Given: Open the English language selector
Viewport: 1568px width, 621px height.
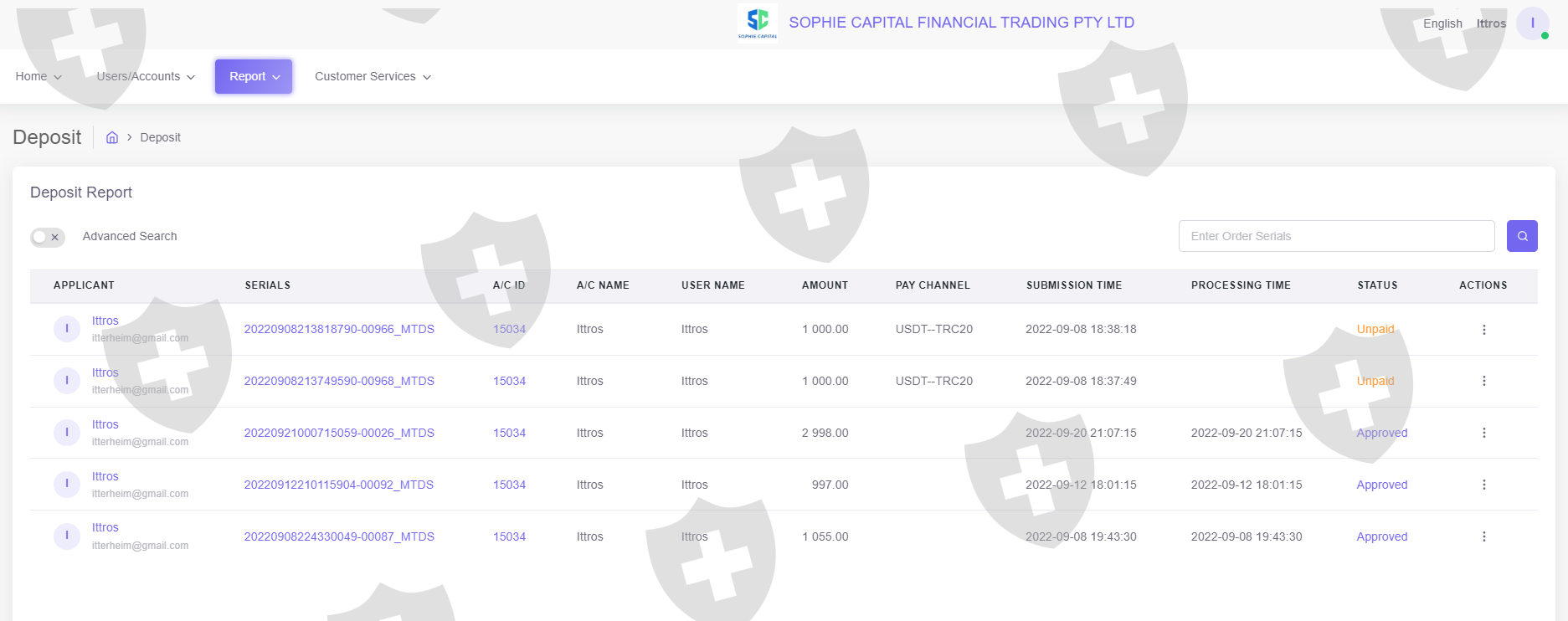Looking at the screenshot, I should (x=1442, y=23).
